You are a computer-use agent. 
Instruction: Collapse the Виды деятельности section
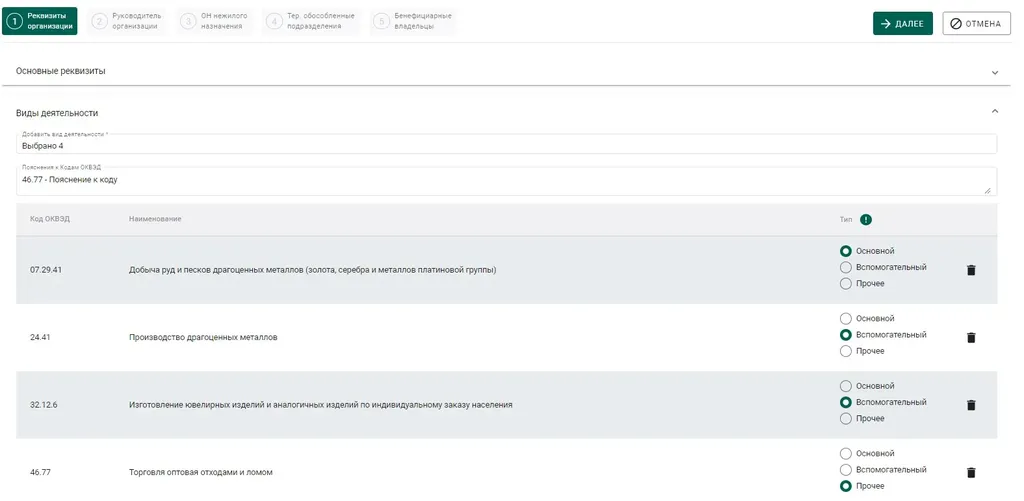(x=994, y=112)
